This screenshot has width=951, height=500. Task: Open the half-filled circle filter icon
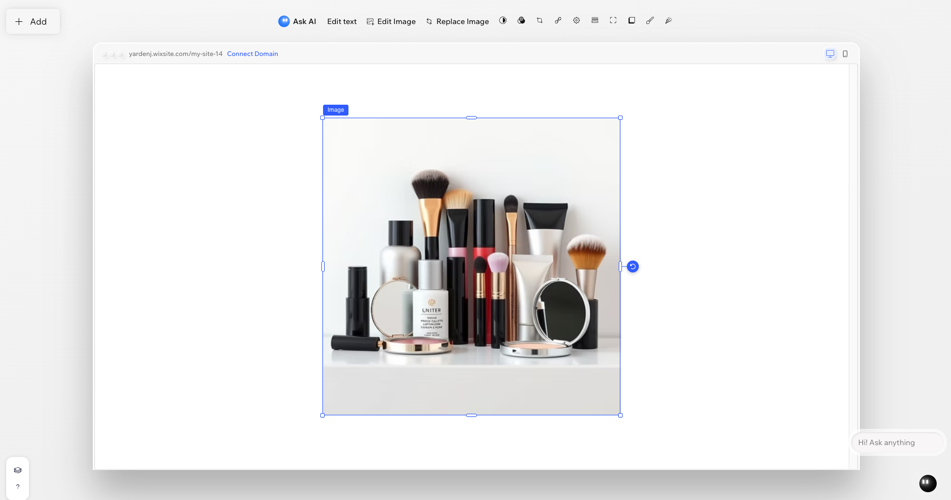[503, 20]
